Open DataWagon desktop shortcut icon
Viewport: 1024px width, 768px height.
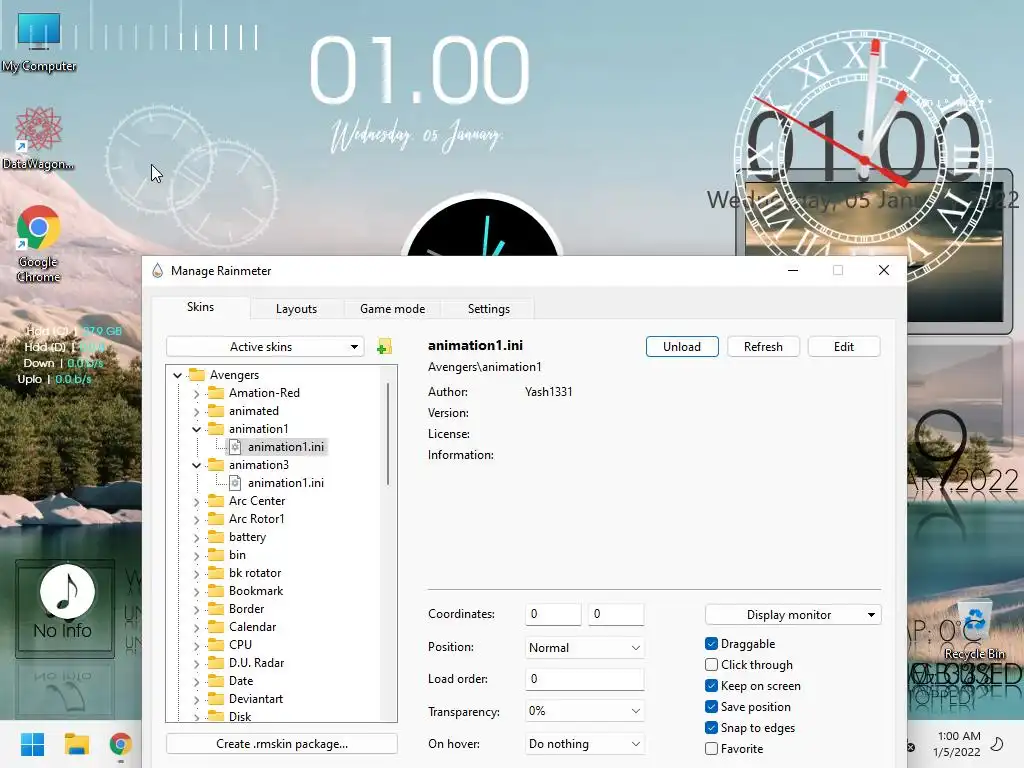(x=38, y=138)
